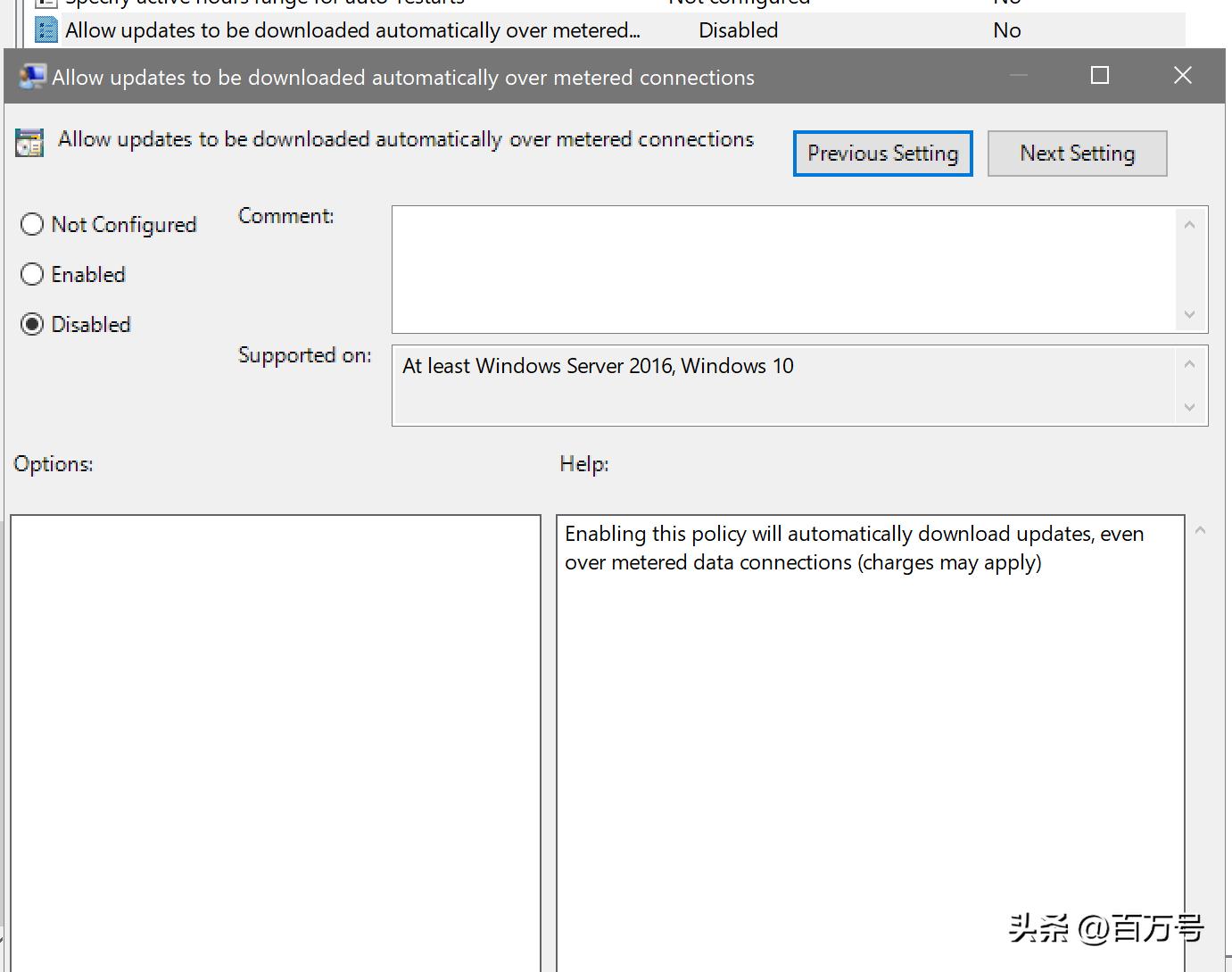1232x972 pixels.
Task: Click 'At least Windows Server 2016, Windows 10' text
Action: pos(598,366)
